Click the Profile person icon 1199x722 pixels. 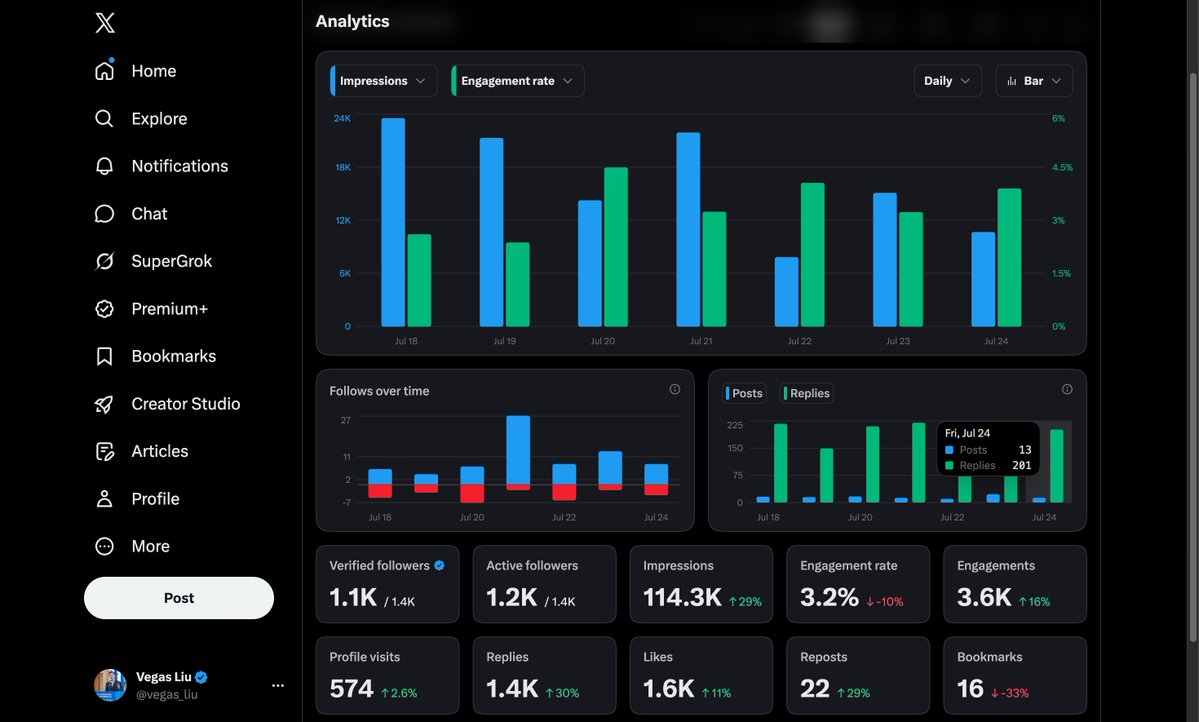[104, 499]
